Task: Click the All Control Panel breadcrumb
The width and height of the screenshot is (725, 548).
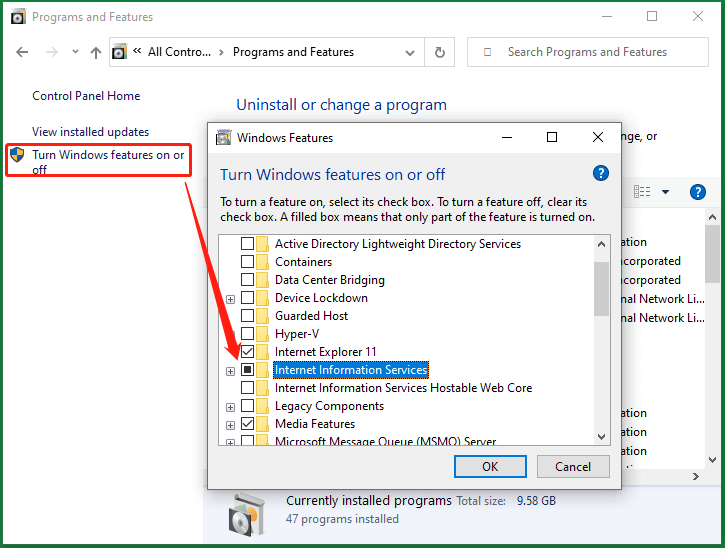Action: tap(179, 52)
